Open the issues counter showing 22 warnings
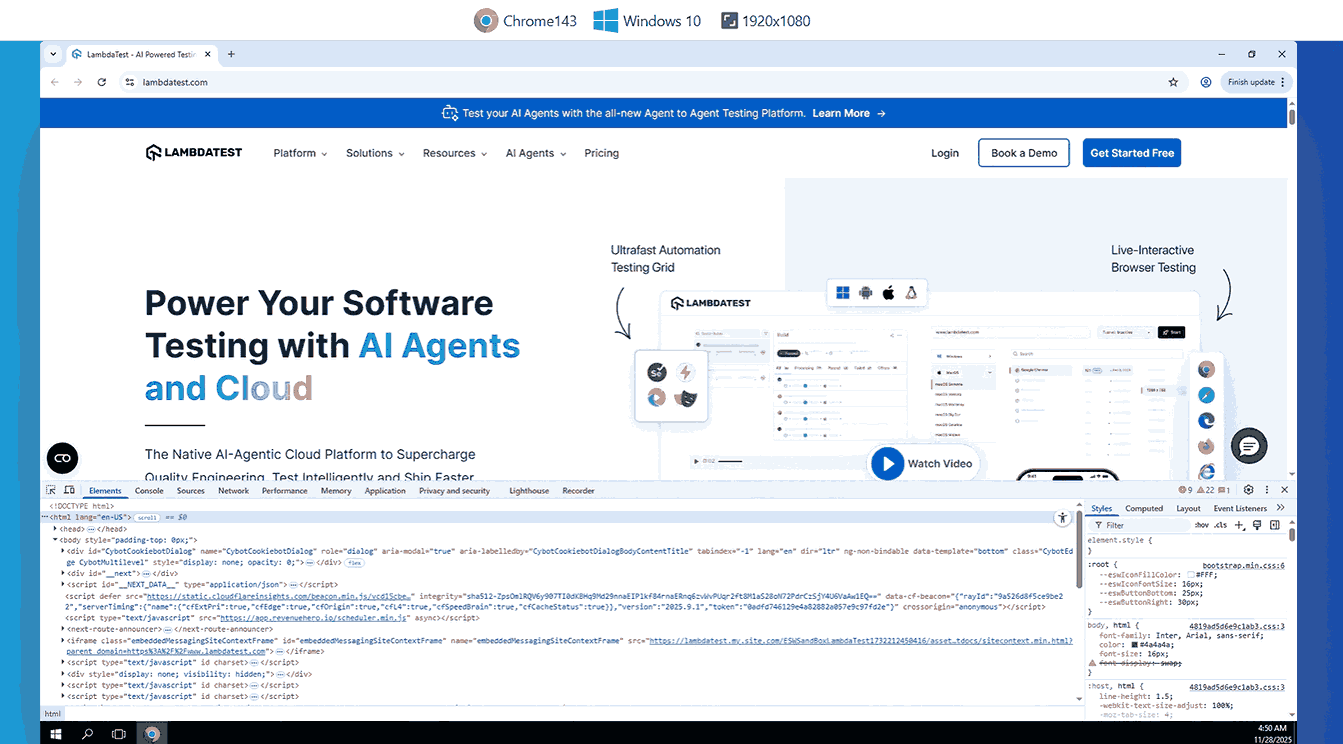This screenshot has height=744, width=1343. [1207, 490]
